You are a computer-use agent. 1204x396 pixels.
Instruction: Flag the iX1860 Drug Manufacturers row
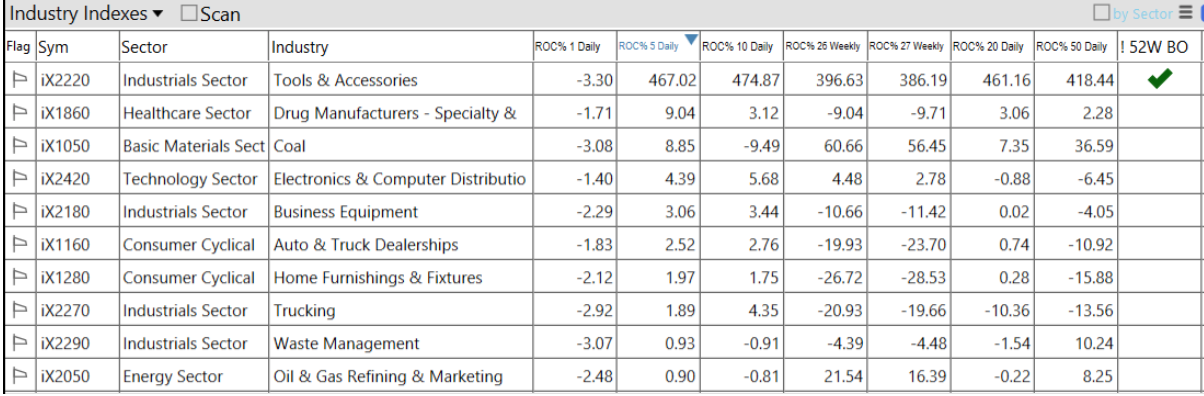tap(19, 113)
